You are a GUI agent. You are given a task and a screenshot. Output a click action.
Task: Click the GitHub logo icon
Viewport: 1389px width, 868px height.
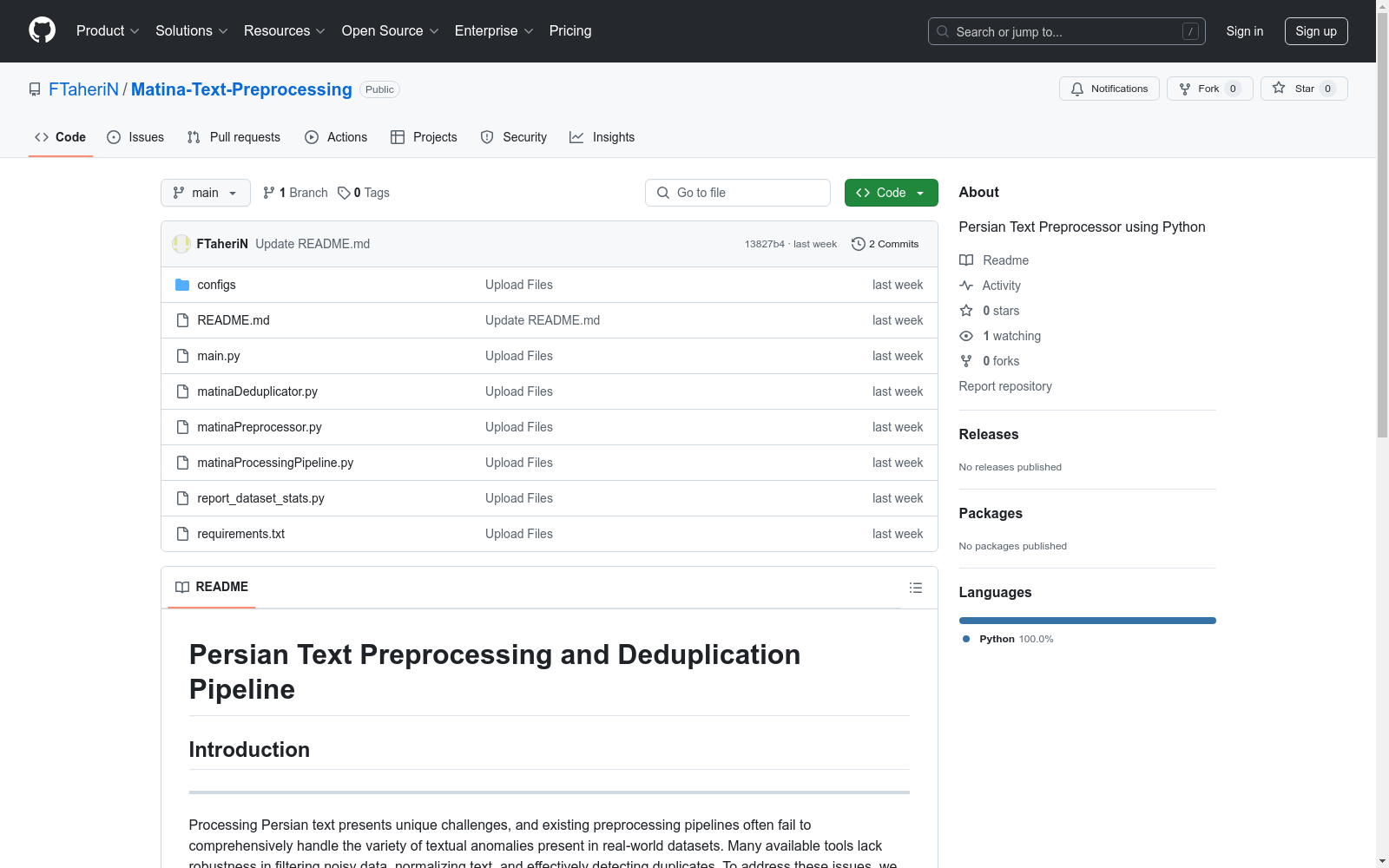click(x=42, y=30)
